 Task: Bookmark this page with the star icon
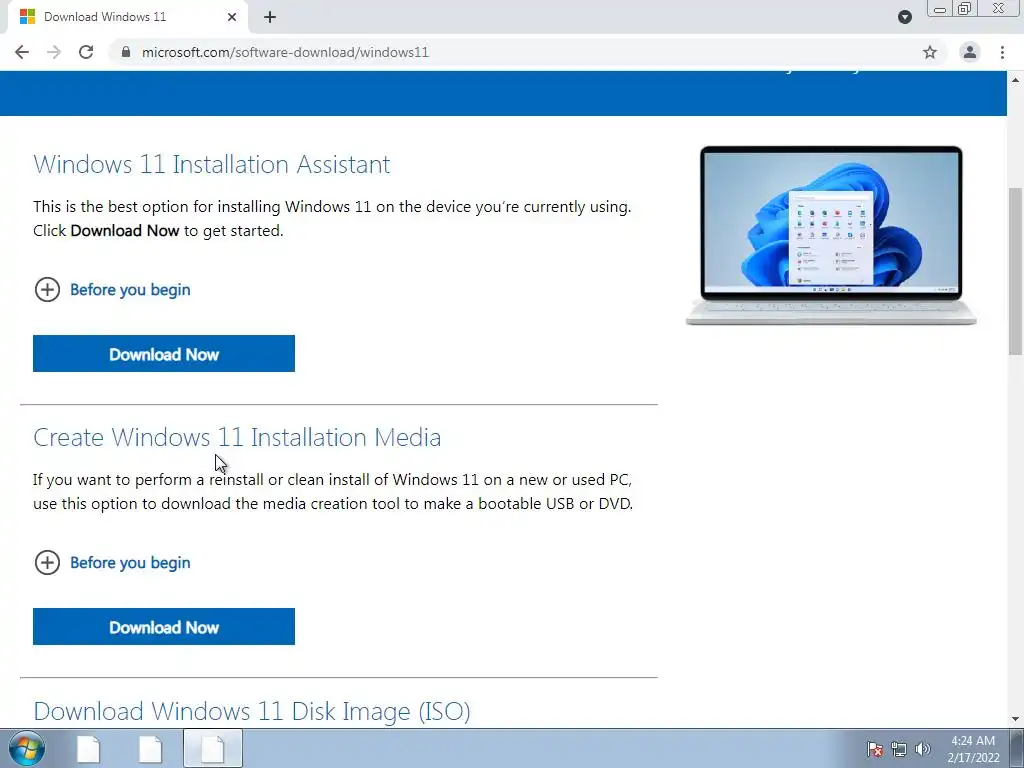(x=930, y=52)
